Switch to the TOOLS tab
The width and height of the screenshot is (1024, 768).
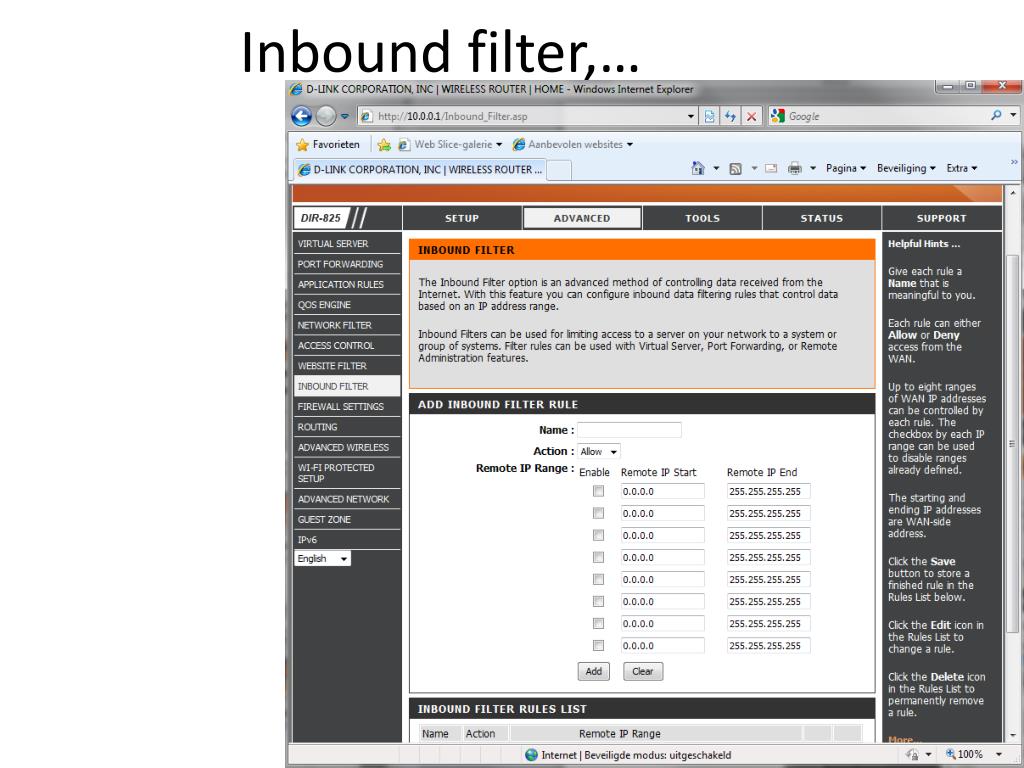click(702, 218)
